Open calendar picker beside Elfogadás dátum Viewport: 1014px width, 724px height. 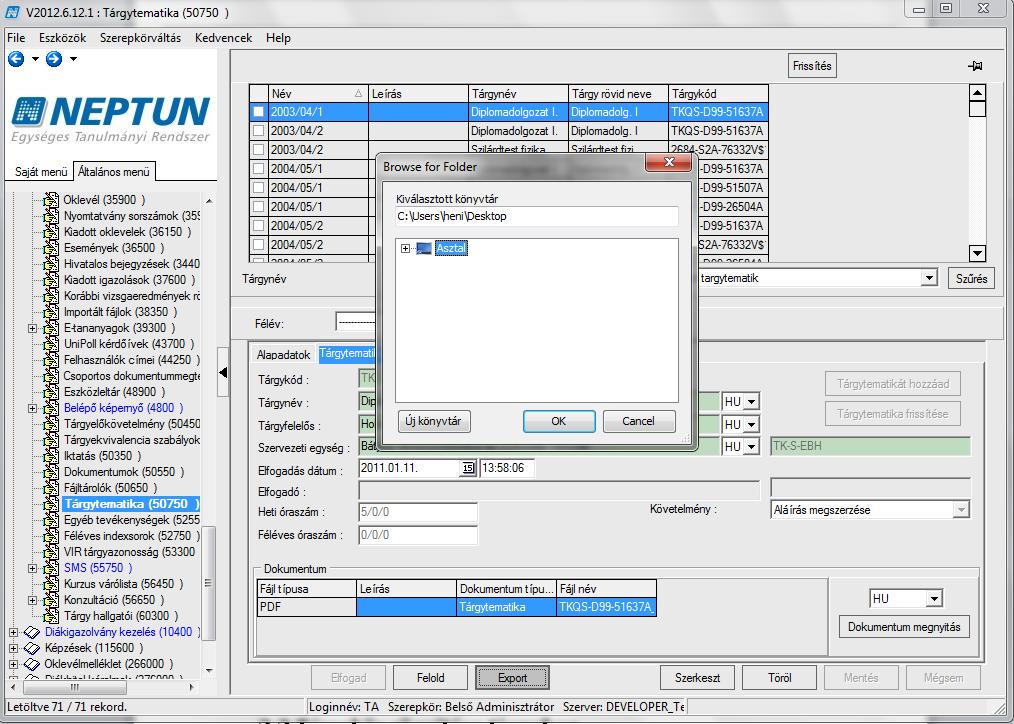click(x=468, y=468)
